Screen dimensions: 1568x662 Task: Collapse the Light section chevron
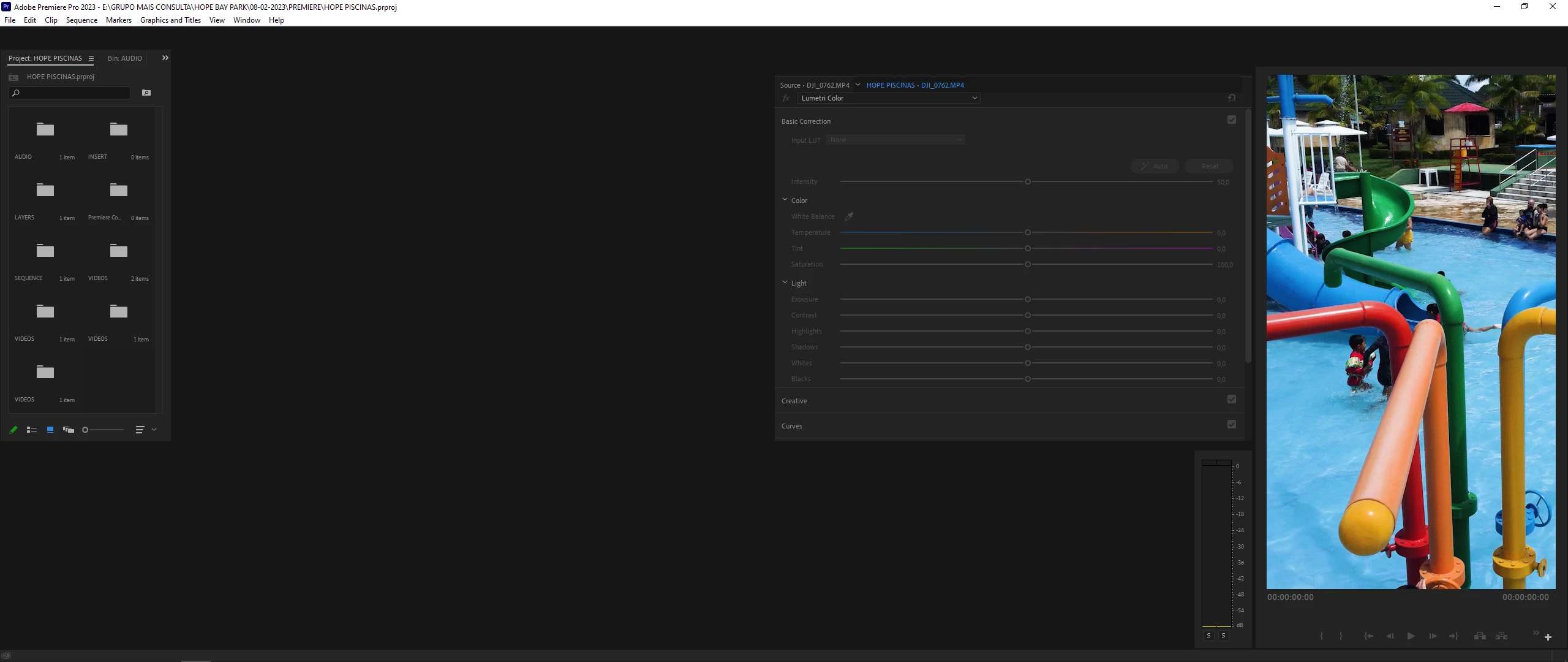tap(785, 283)
